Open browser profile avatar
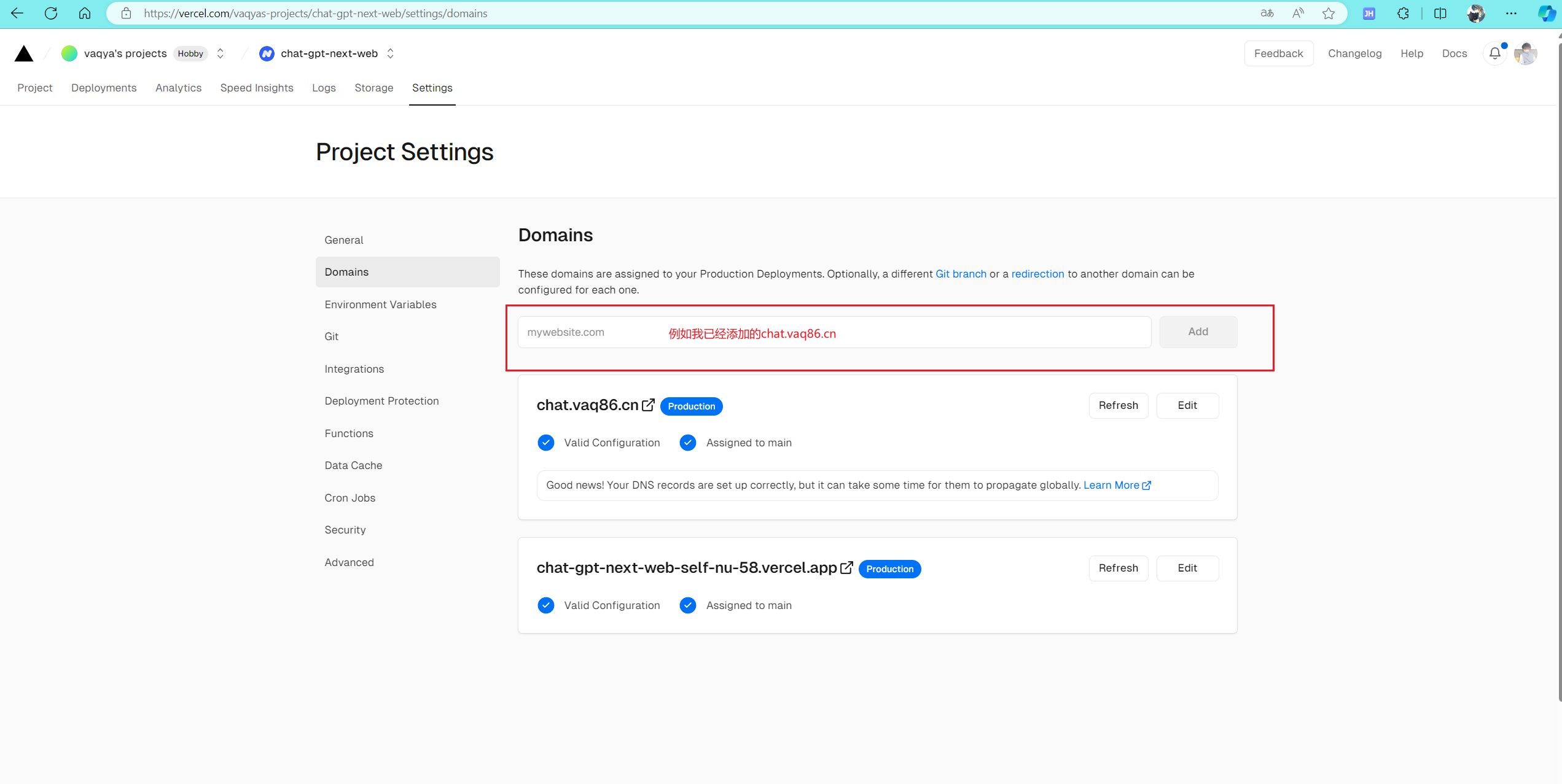Image resolution: width=1562 pixels, height=784 pixels. (1475, 13)
